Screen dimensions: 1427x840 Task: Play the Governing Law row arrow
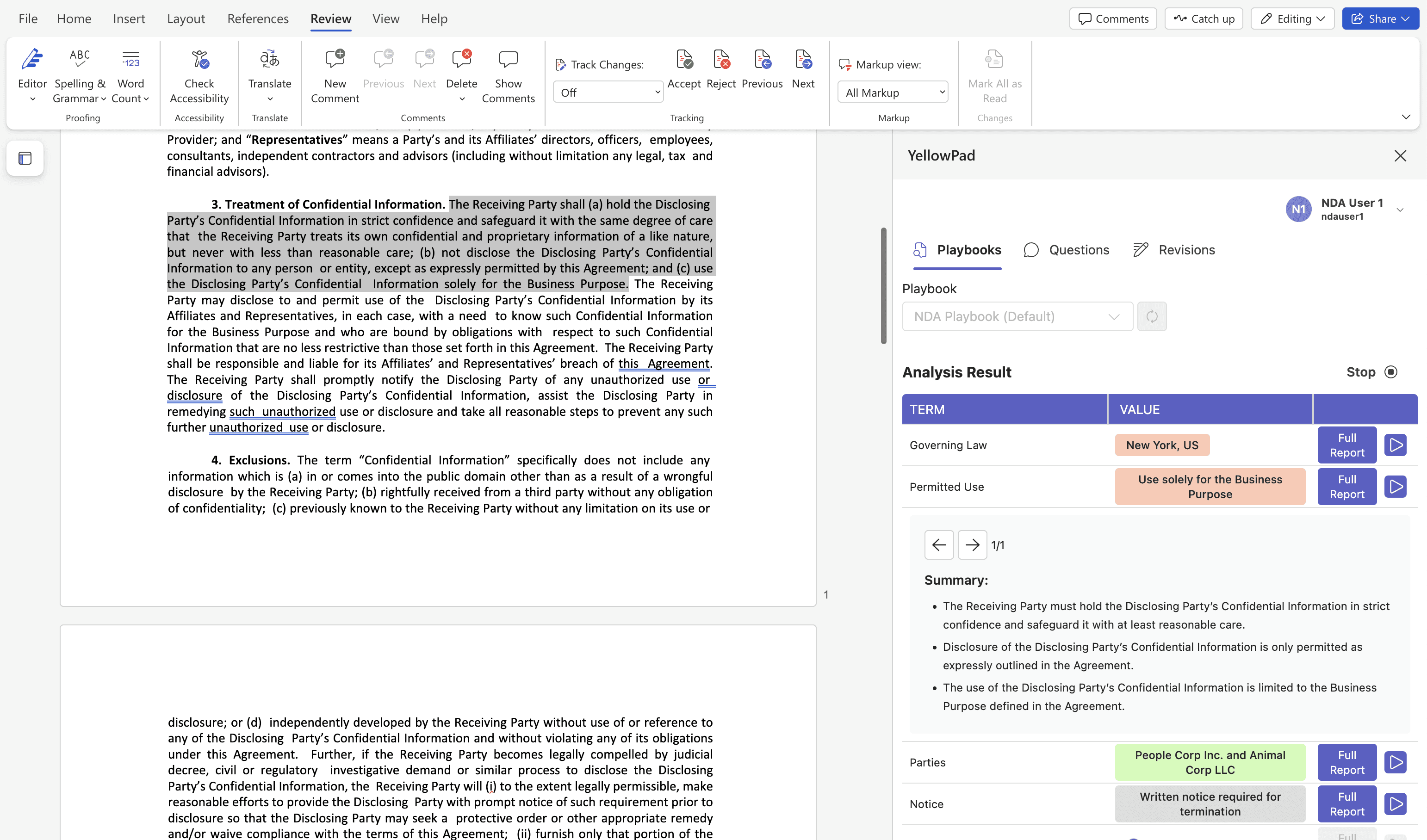[x=1395, y=445]
